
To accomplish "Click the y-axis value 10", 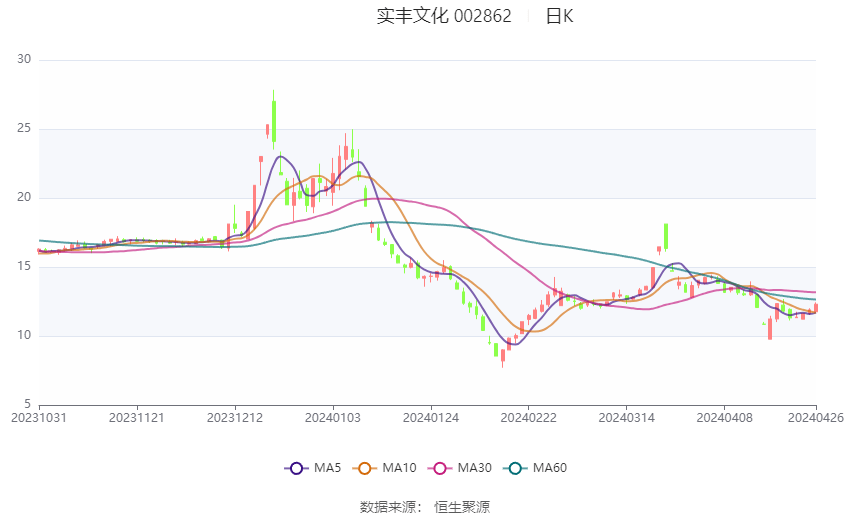I will coord(24,335).
